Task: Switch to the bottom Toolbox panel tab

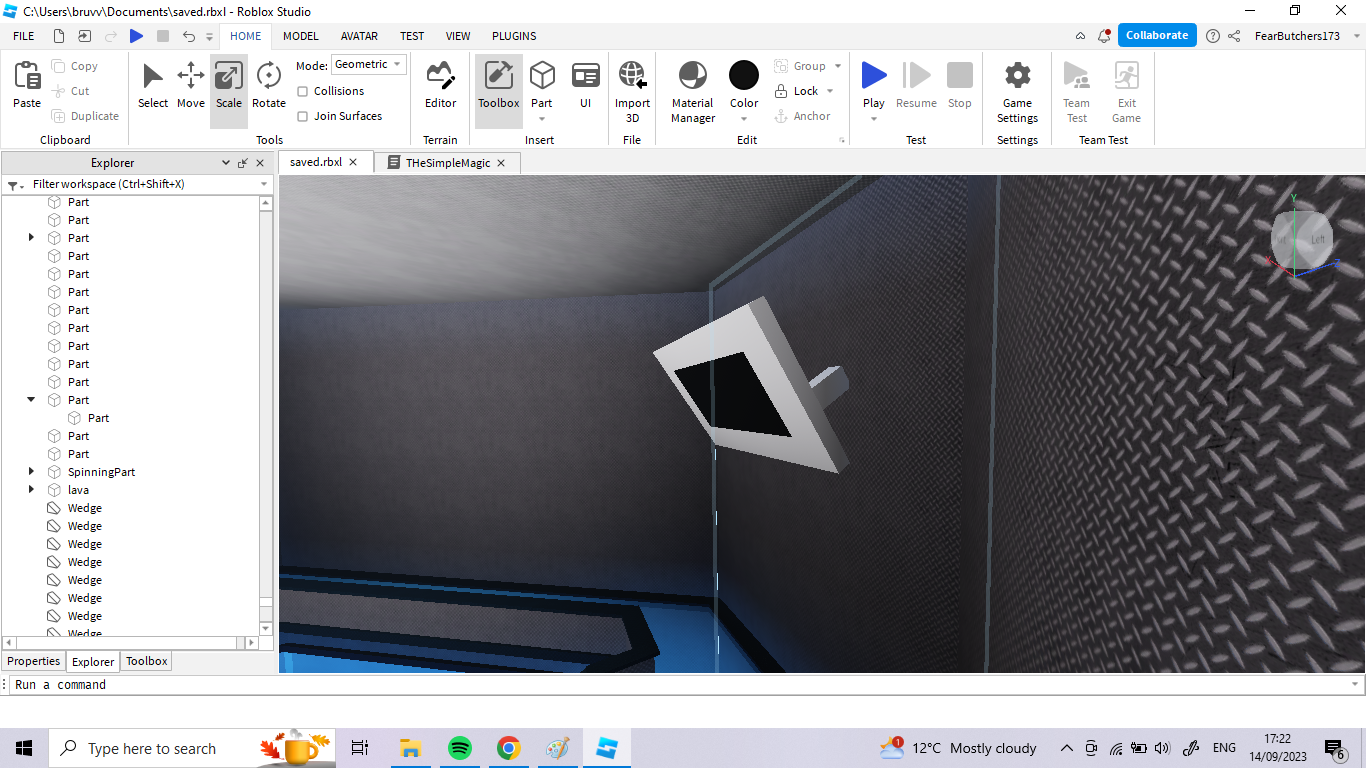Action: pos(147,661)
